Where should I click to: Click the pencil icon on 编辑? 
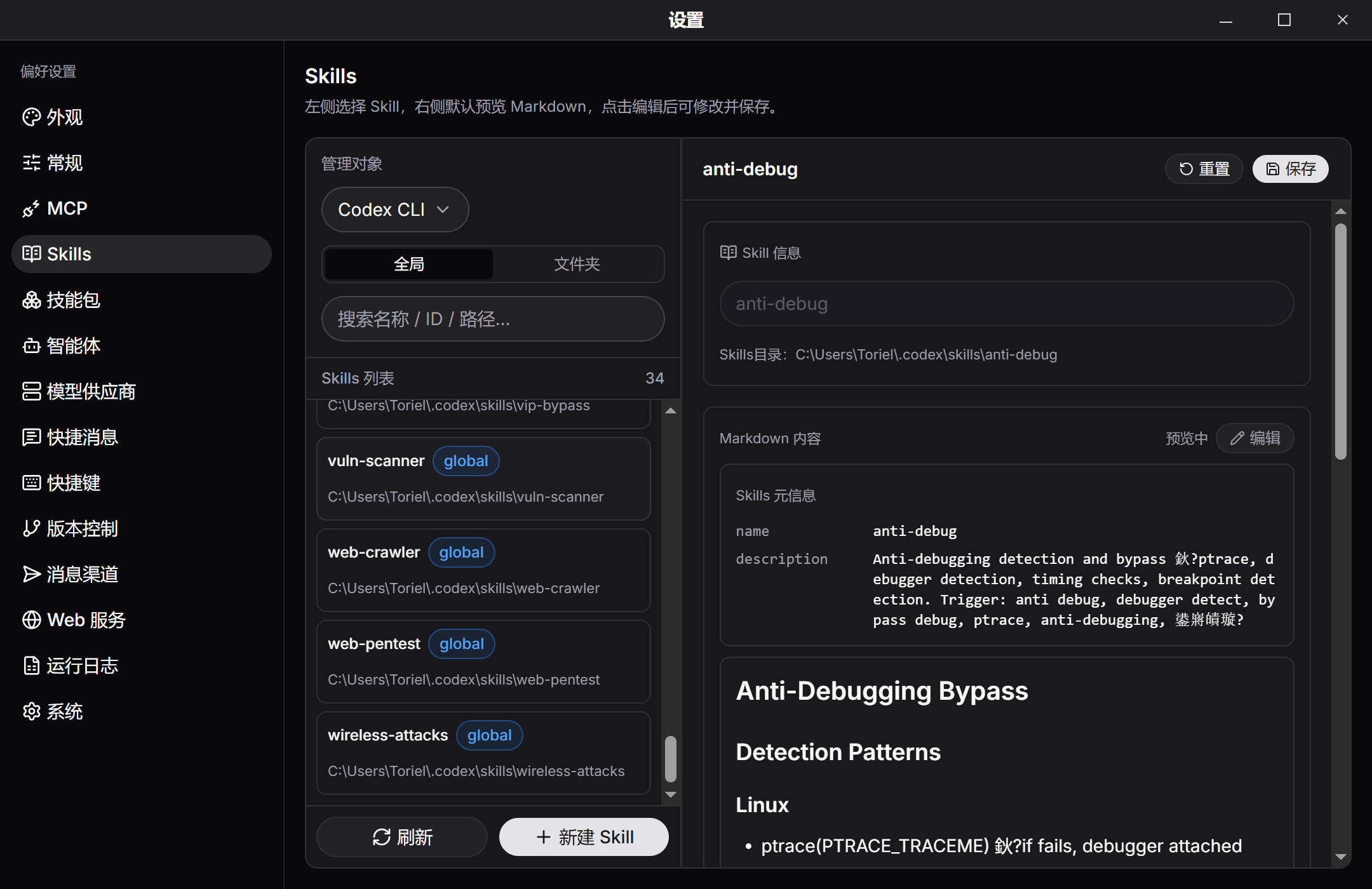(1237, 438)
